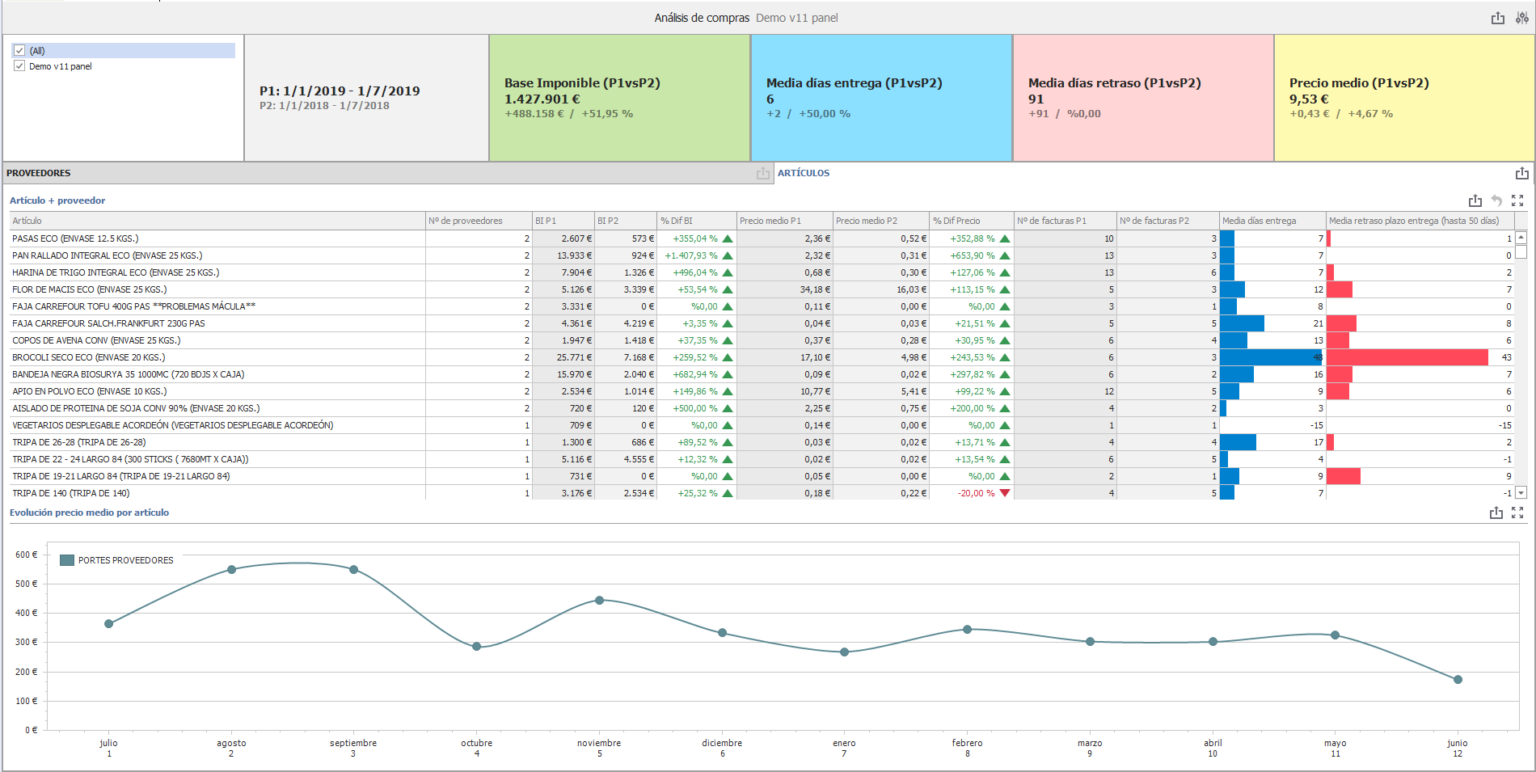Image resolution: width=1536 pixels, height=772 pixels.
Task: Click the Media días entrega column header
Action: tap(1272, 221)
